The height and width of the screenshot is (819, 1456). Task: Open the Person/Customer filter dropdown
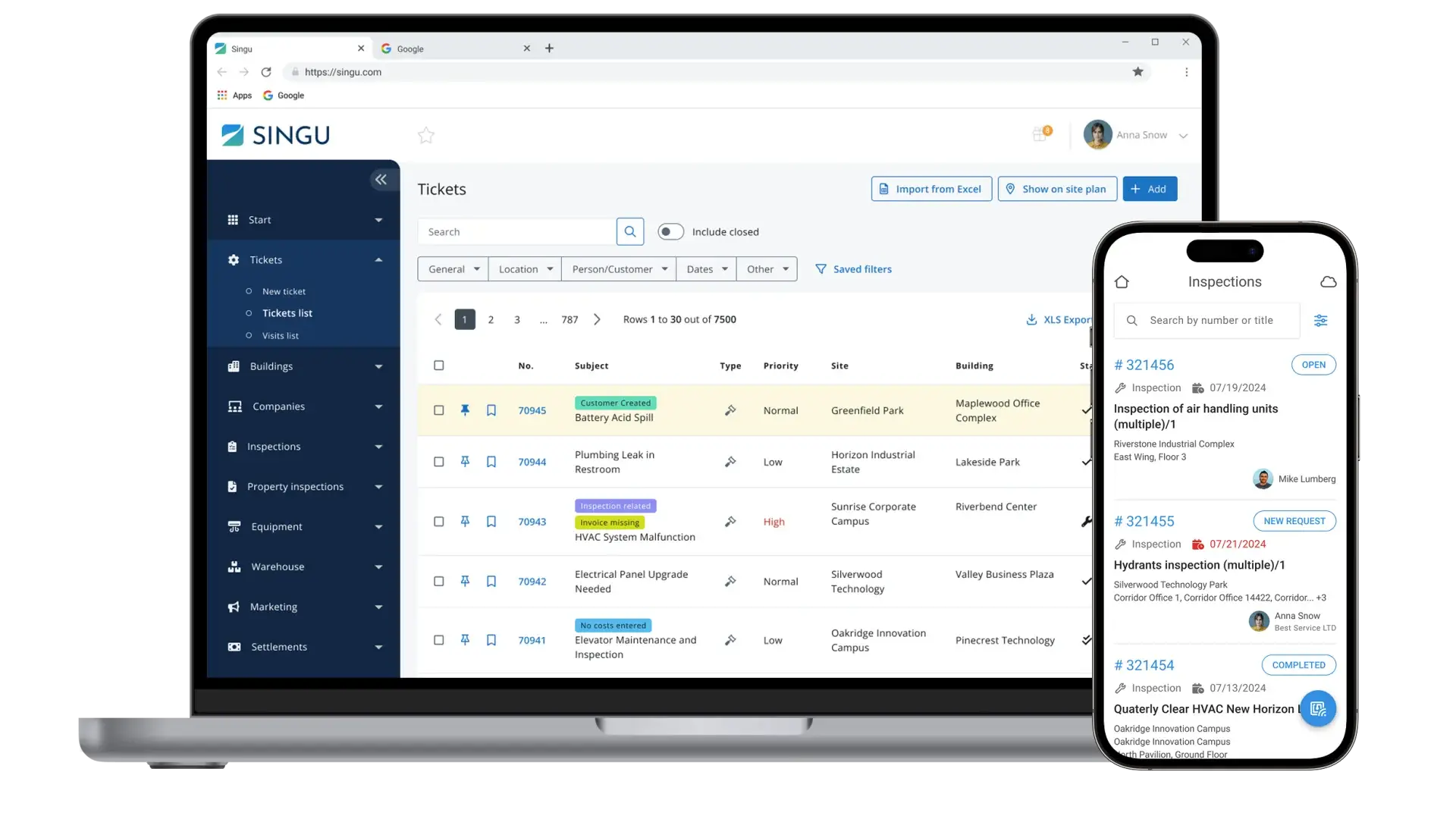619,269
